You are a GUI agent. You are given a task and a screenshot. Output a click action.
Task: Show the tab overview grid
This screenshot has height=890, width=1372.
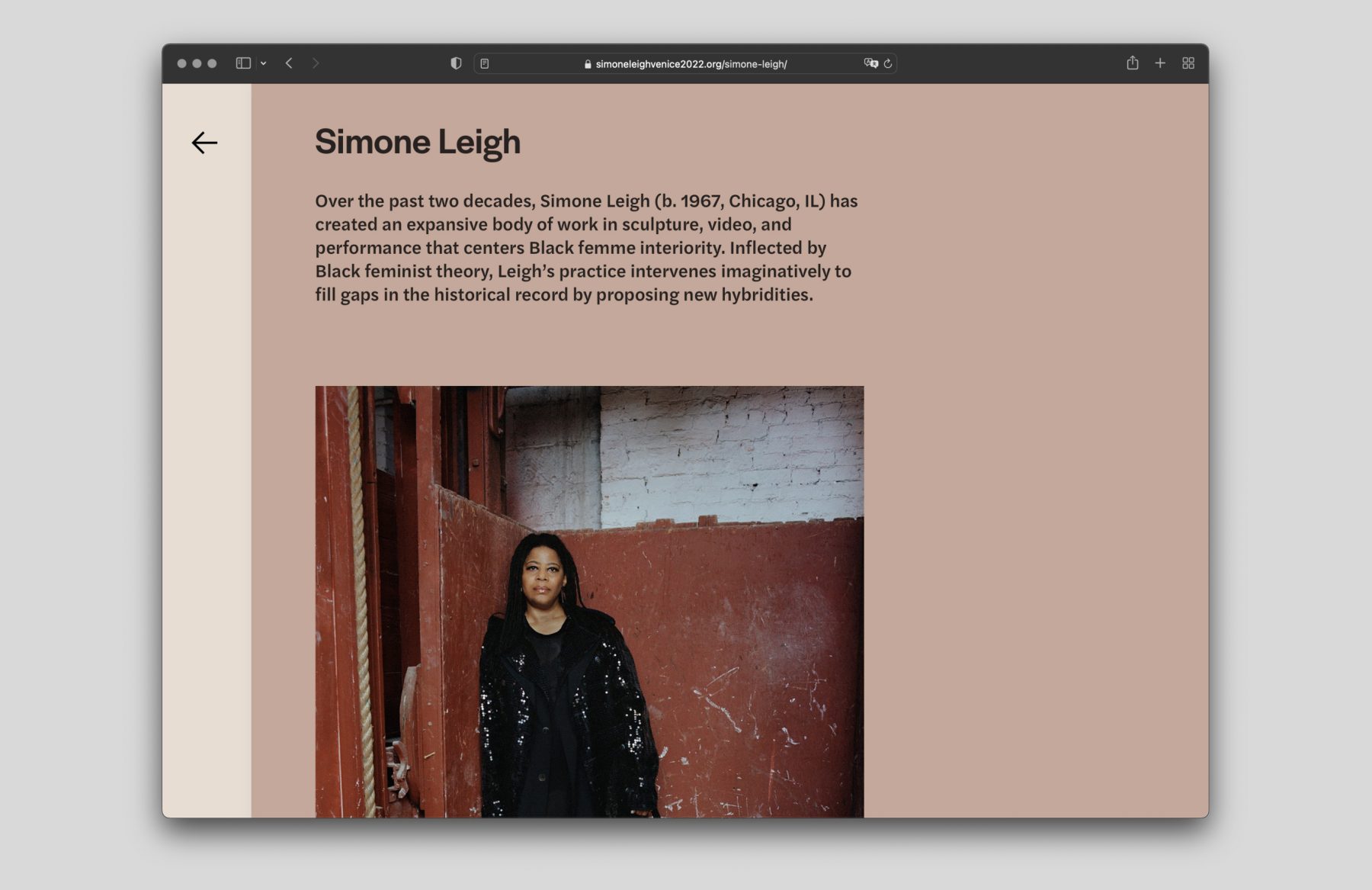[1188, 63]
